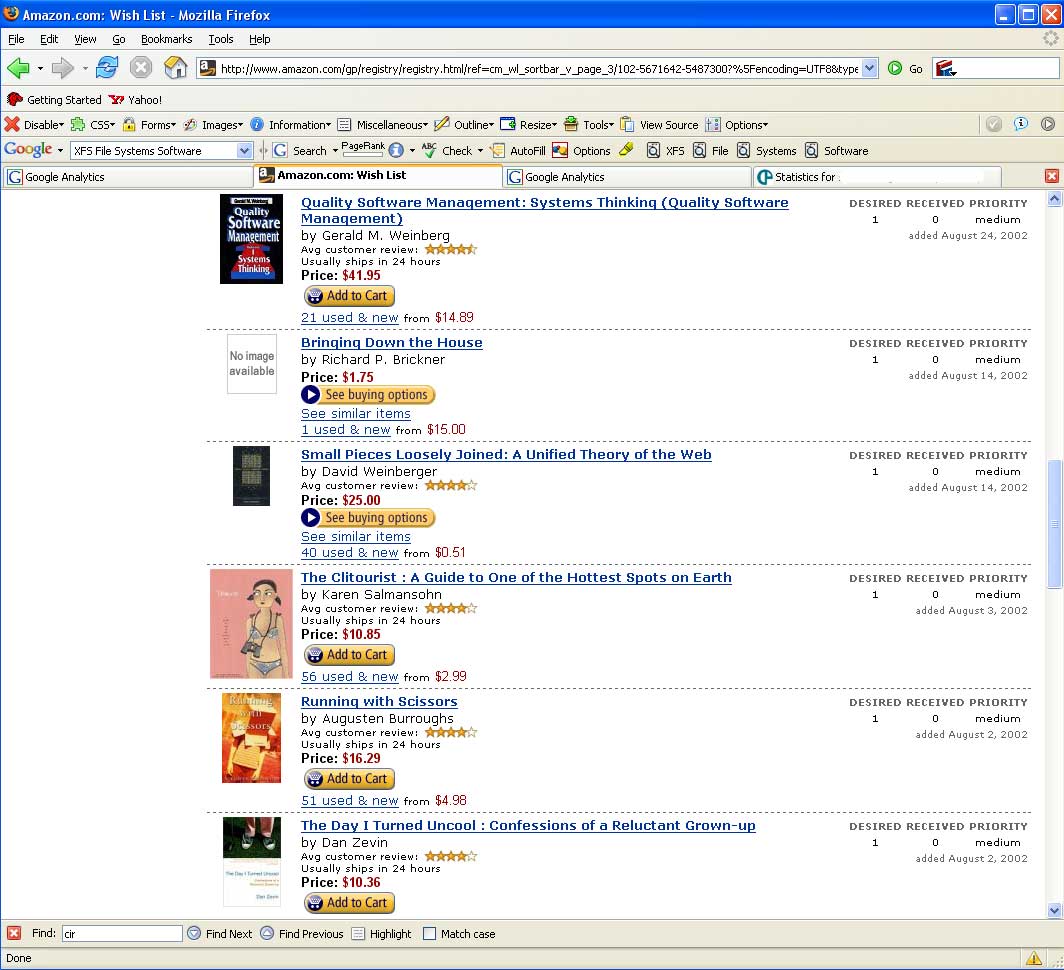Click the vertical scrollbar down arrow
Image resolution: width=1064 pixels, height=970 pixels.
(1054, 910)
